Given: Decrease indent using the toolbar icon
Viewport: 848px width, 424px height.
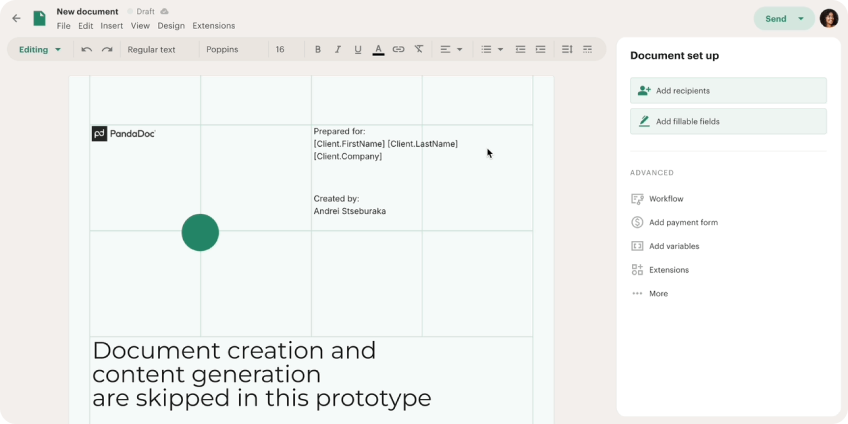Looking at the screenshot, I should 520,49.
